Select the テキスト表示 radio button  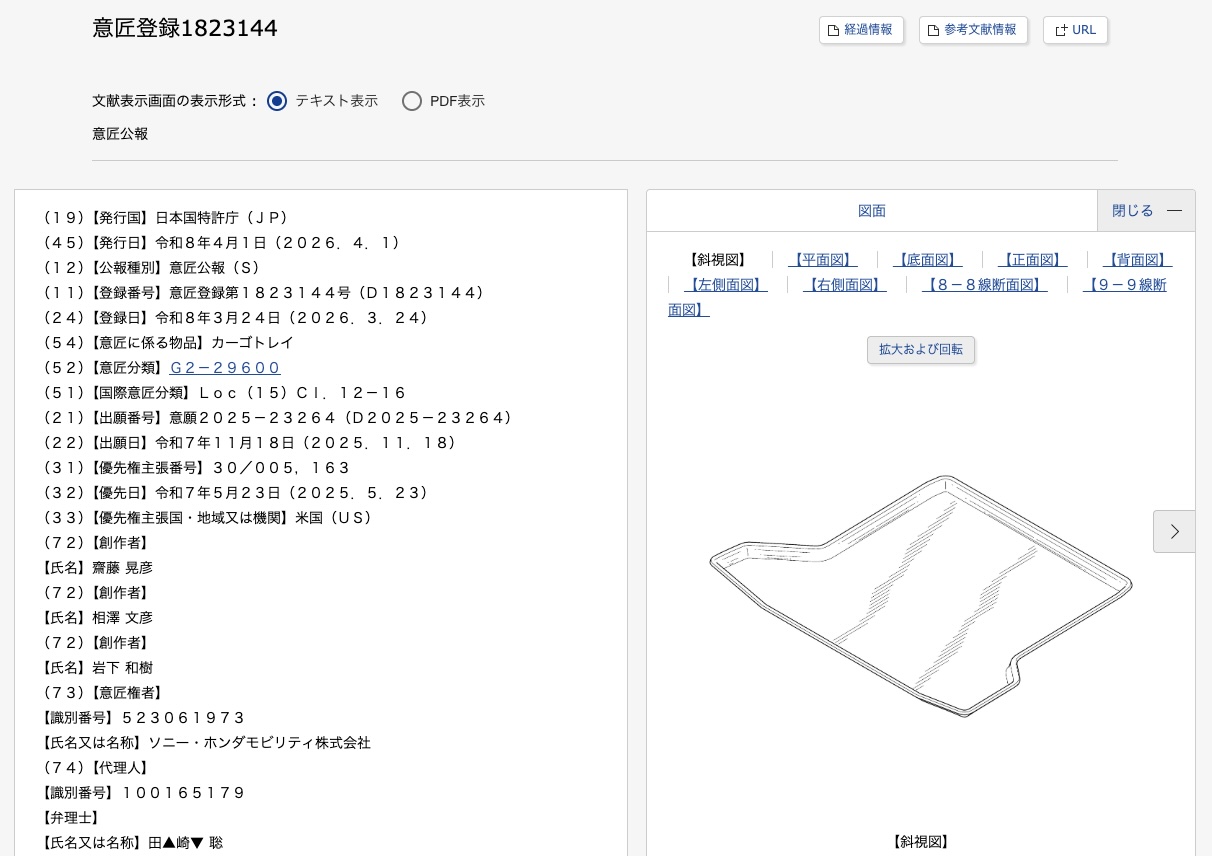click(277, 101)
